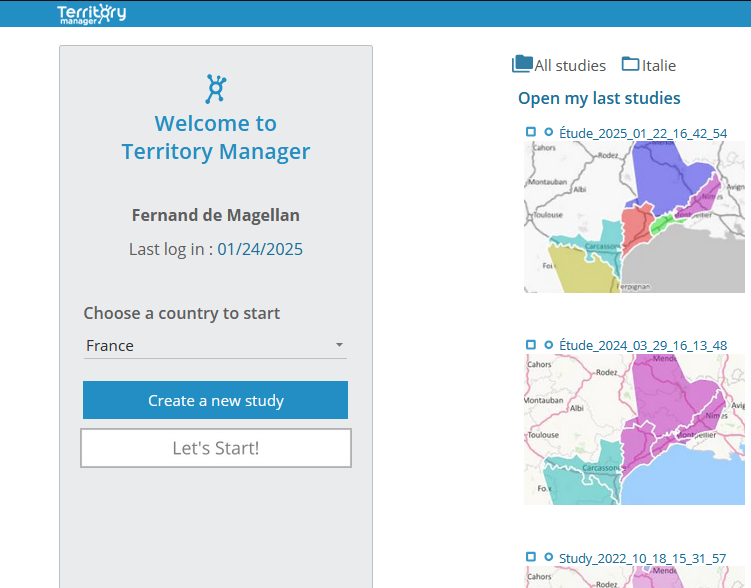751x588 pixels.
Task: Open study link Étude_2024_03_29_16_13_48
Action: 643,346
